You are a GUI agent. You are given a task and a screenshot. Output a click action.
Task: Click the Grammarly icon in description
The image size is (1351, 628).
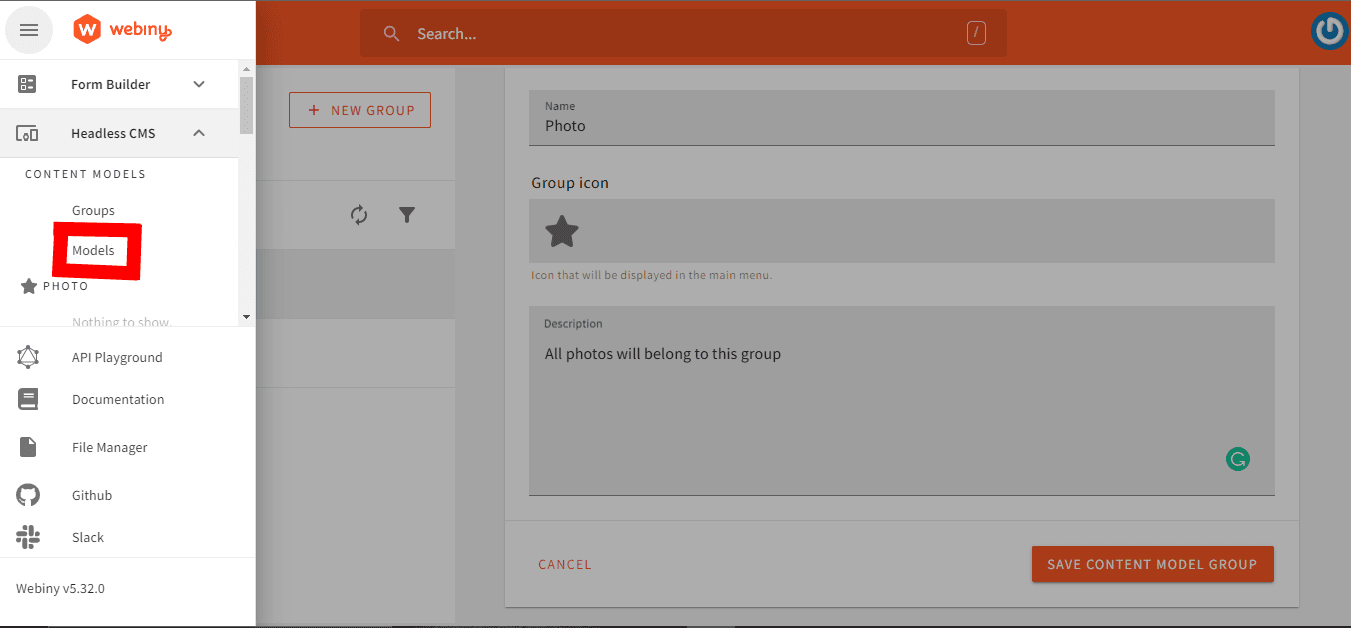point(1237,459)
